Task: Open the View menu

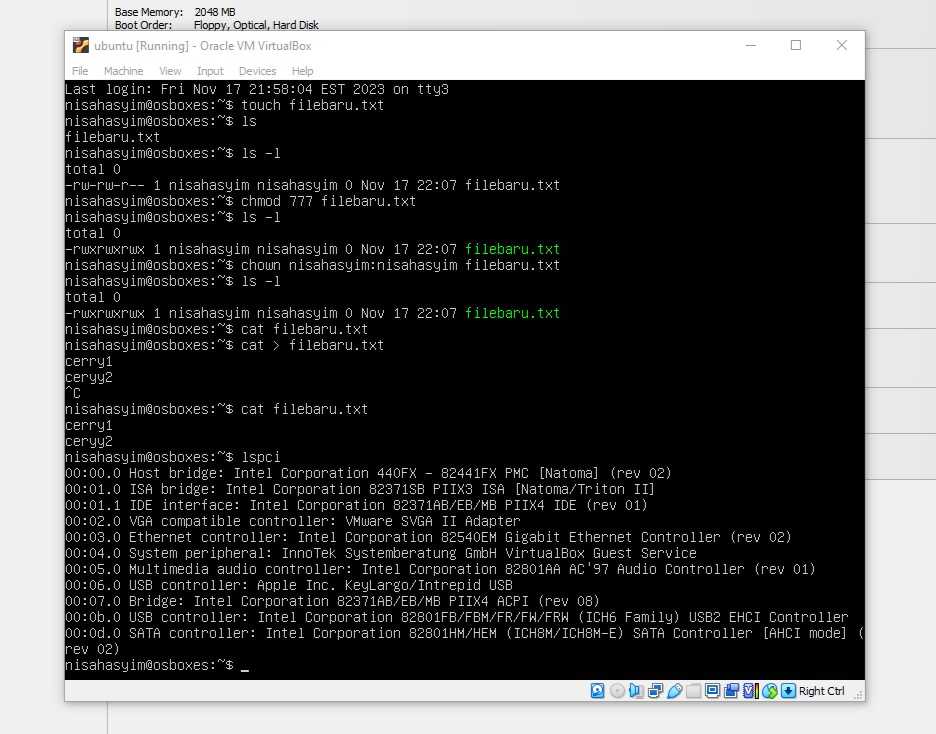Action: tap(170, 71)
